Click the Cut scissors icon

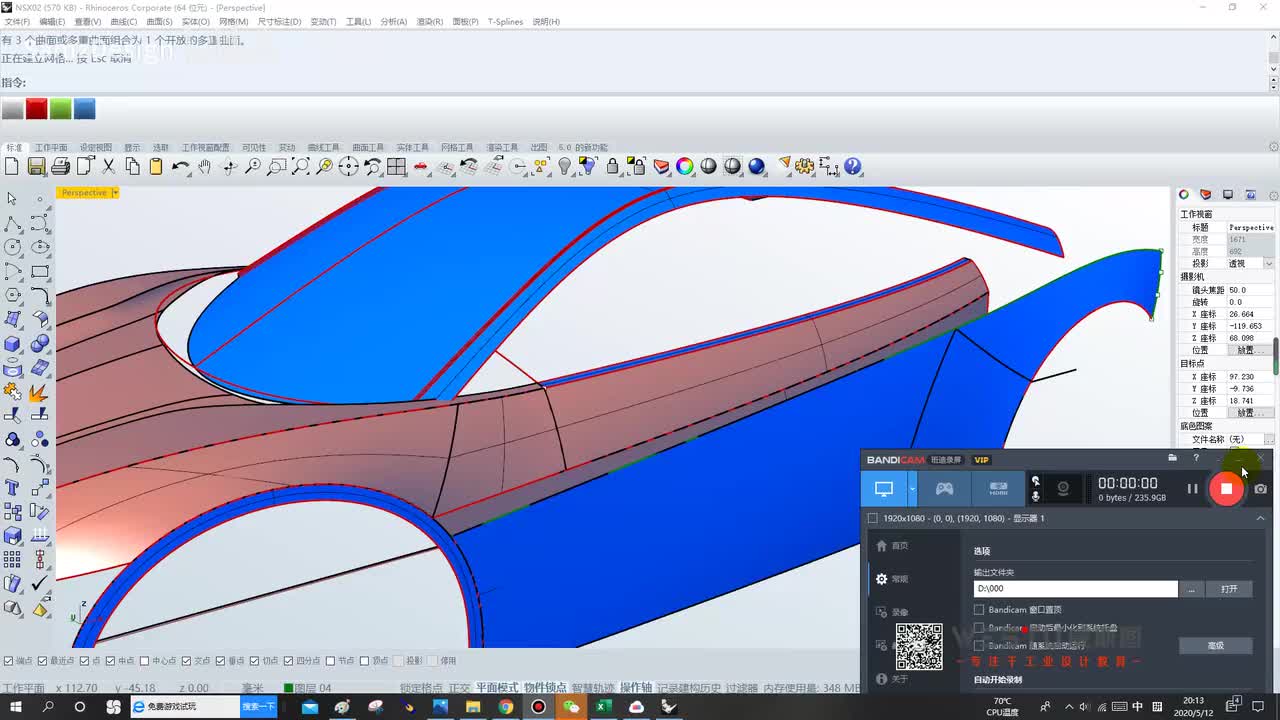point(109,167)
